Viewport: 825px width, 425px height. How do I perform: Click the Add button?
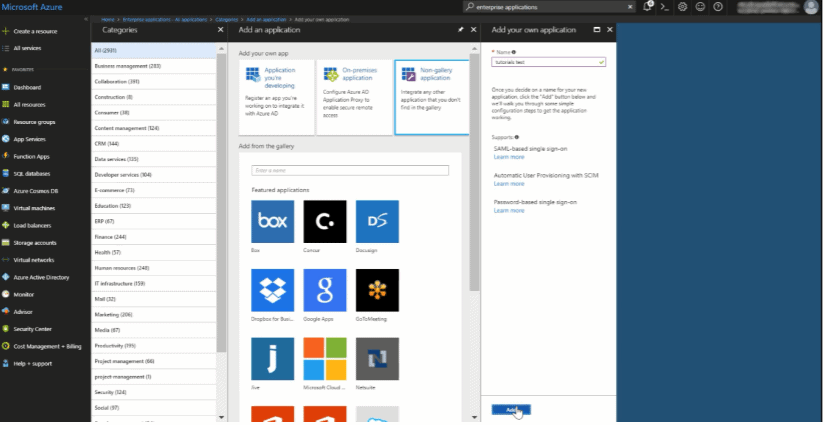pos(511,410)
